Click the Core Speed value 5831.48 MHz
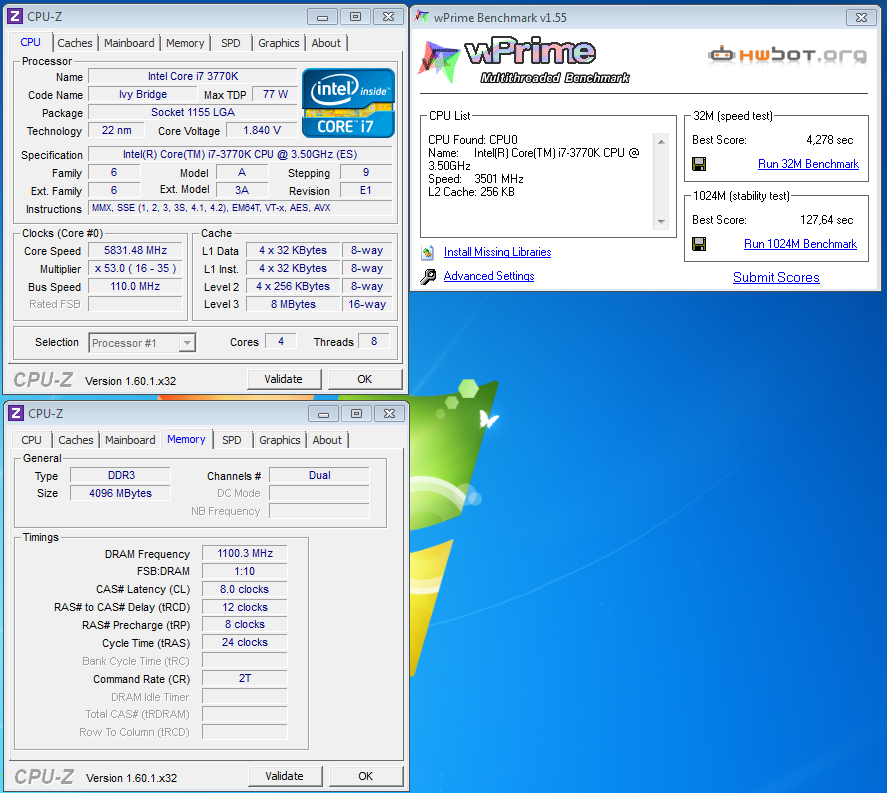887x793 pixels. pos(136,251)
